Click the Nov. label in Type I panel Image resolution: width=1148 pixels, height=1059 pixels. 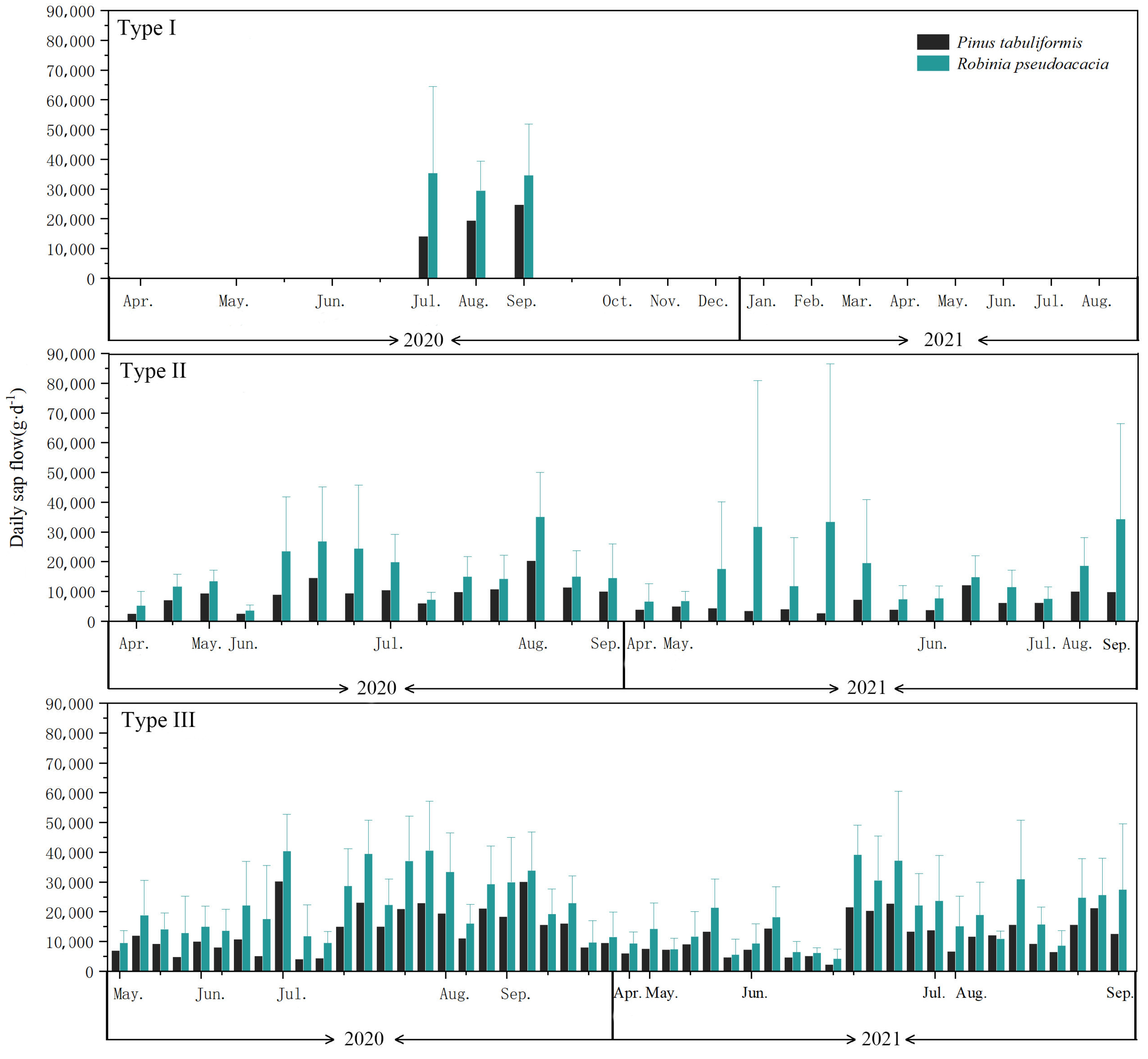click(x=665, y=301)
